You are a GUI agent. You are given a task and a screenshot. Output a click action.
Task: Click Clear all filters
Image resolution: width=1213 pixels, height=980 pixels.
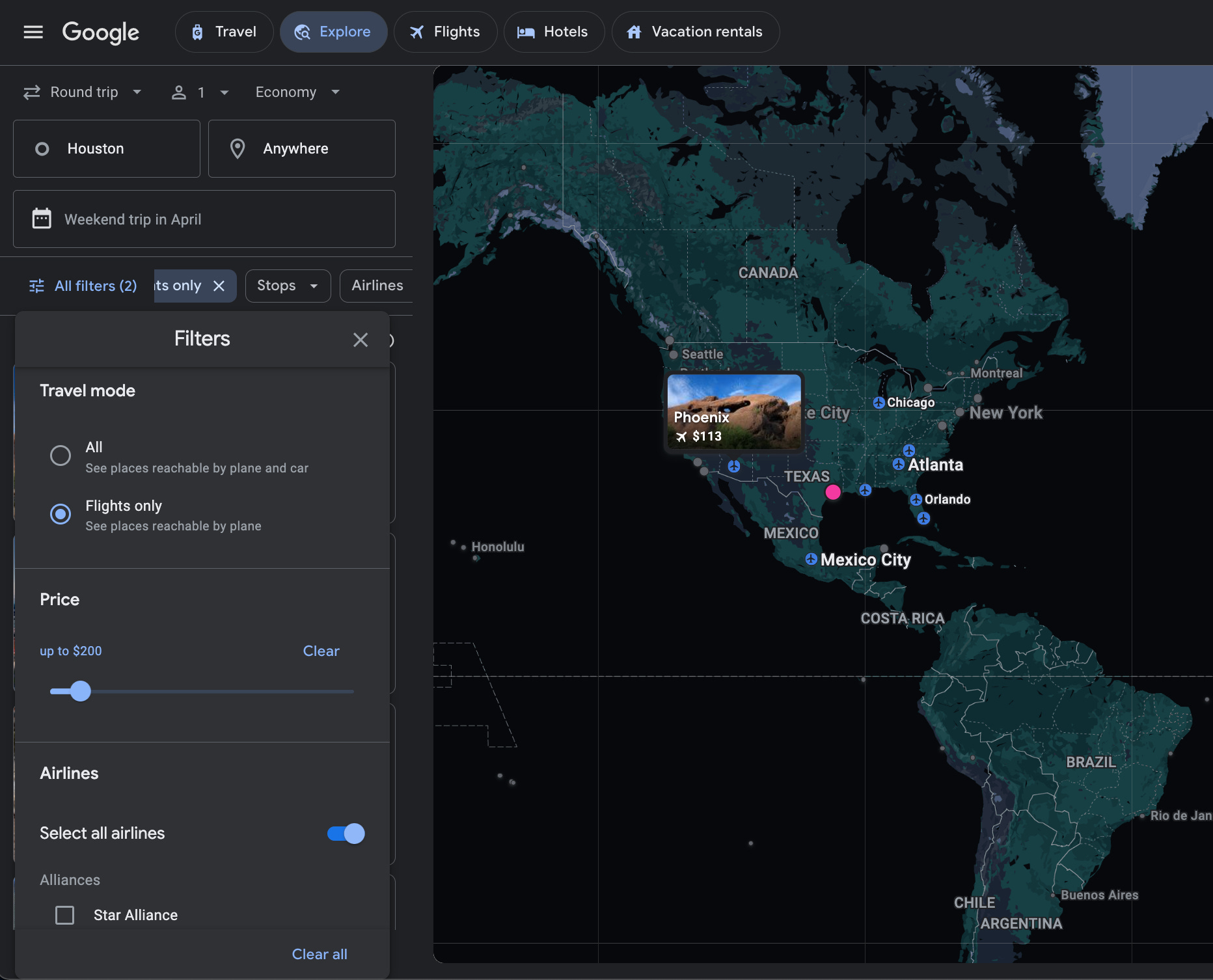pos(320,954)
